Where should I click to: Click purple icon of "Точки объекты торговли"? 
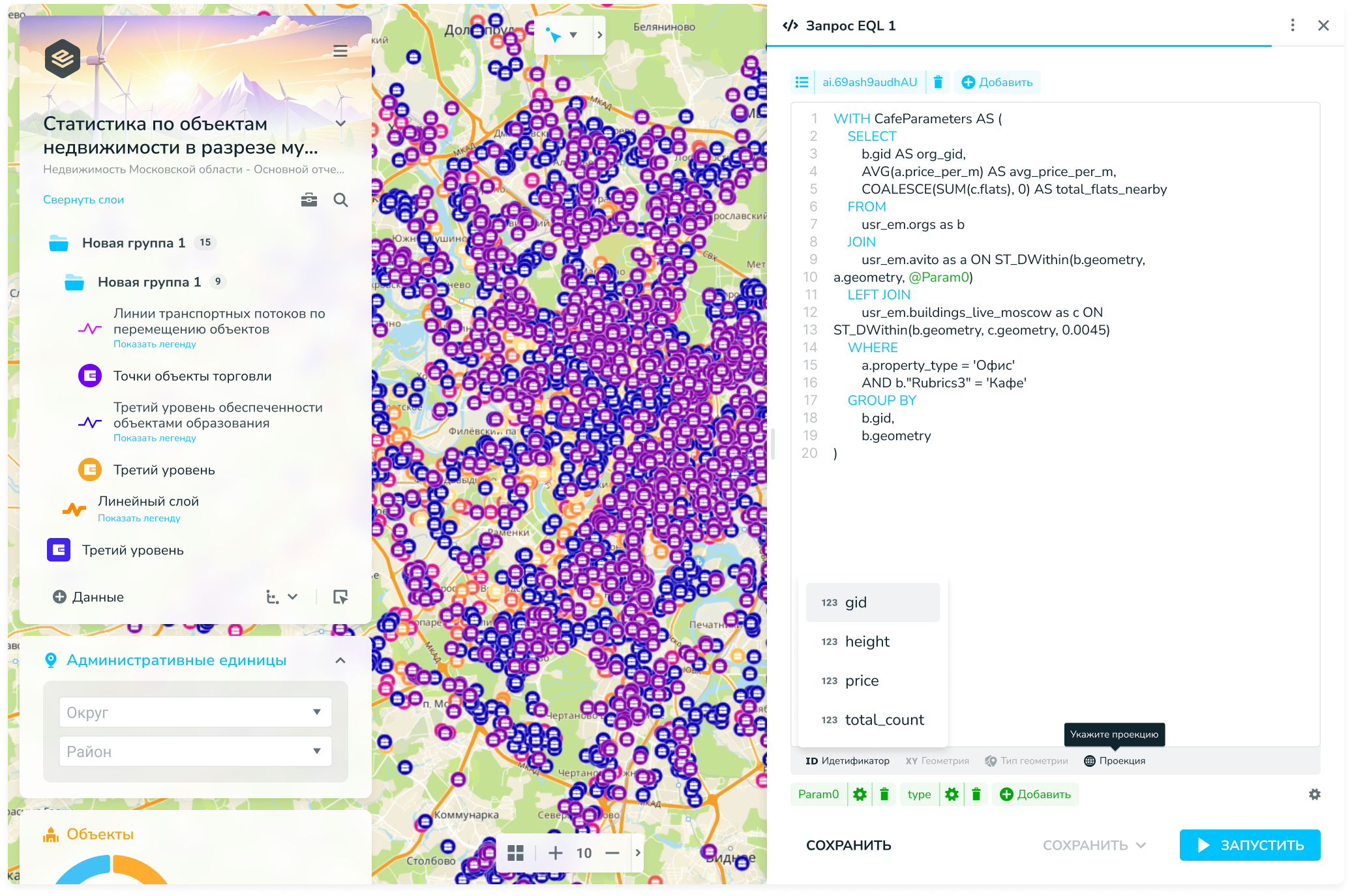[90, 376]
